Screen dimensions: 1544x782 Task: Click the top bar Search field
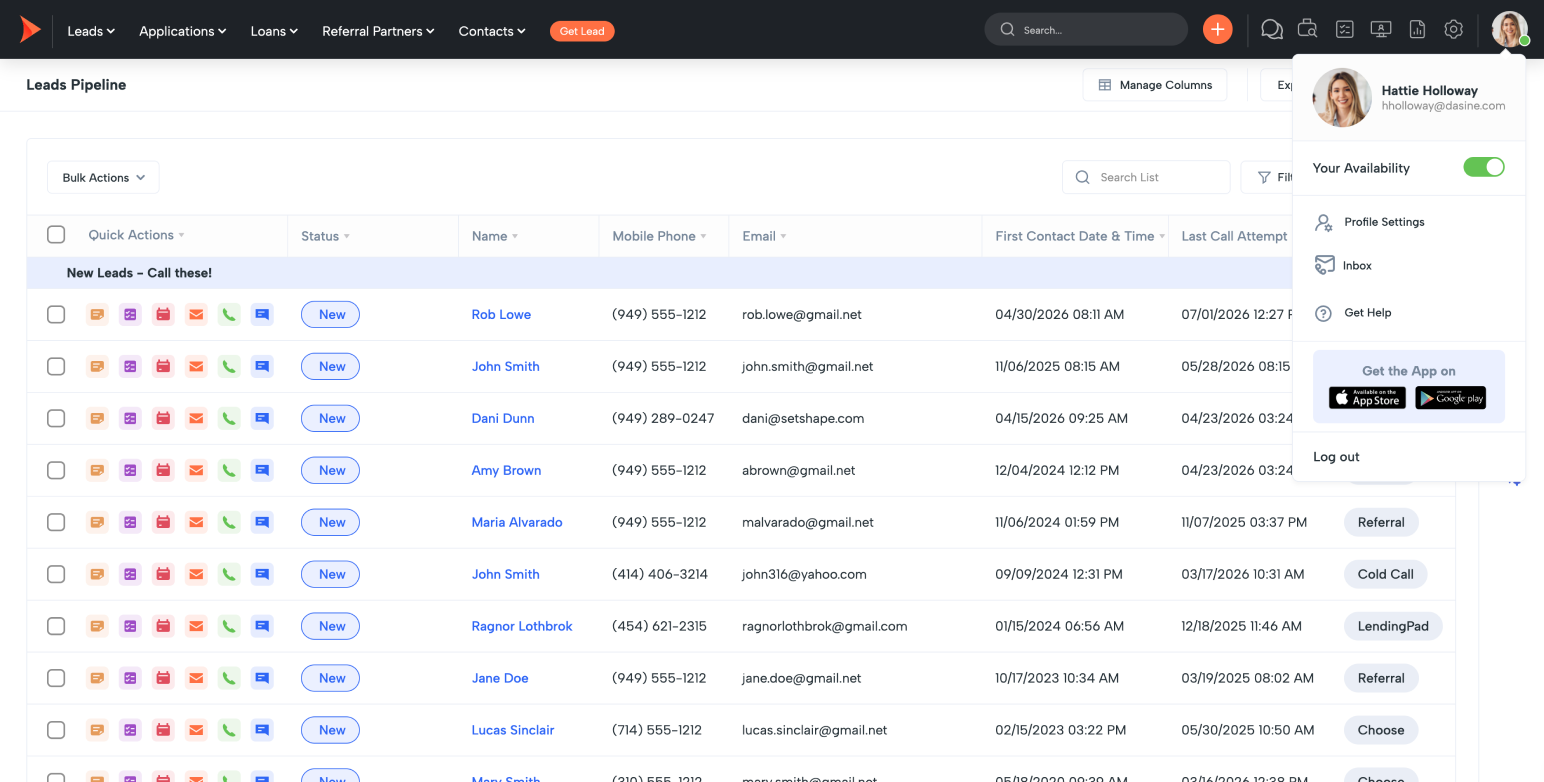pos(1086,30)
